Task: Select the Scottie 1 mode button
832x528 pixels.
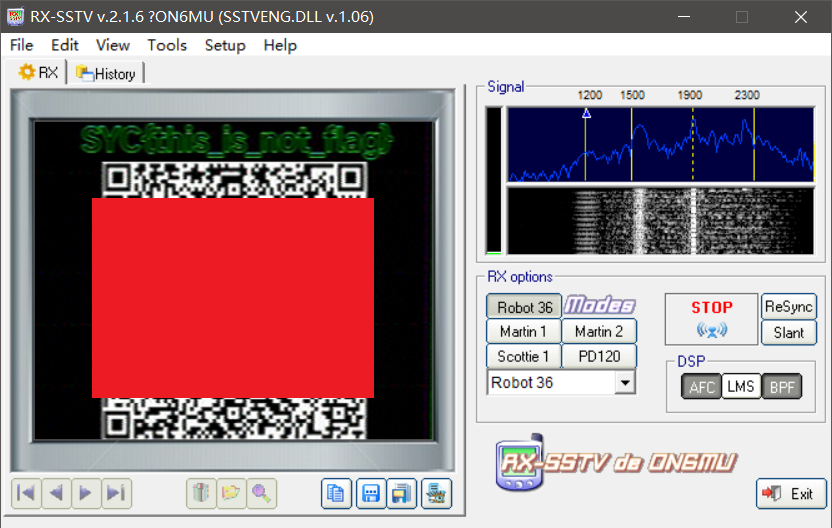Action: 524,357
